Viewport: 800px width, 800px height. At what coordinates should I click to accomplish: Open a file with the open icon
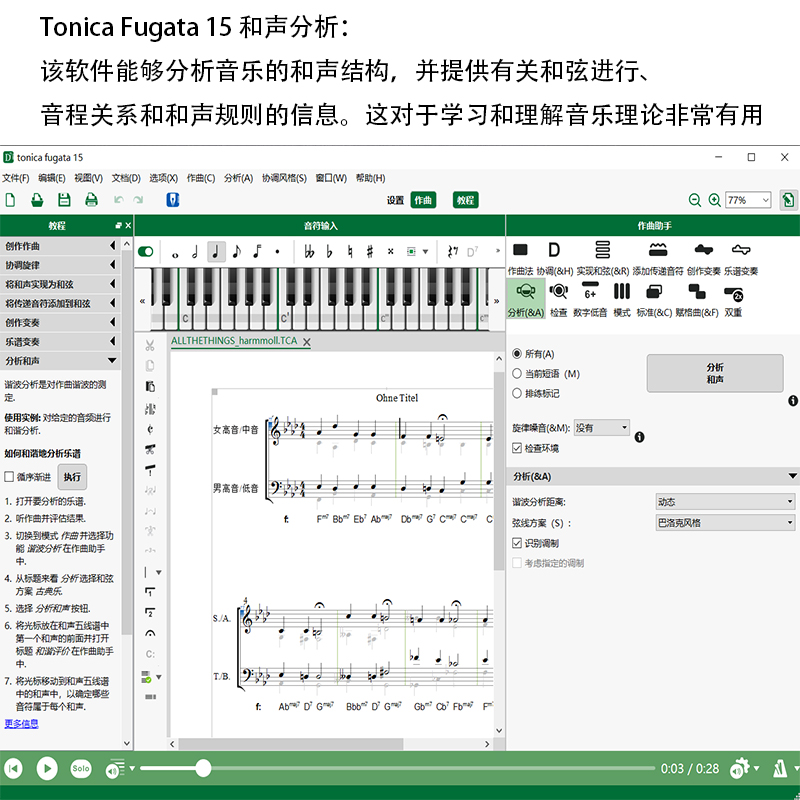(37, 200)
